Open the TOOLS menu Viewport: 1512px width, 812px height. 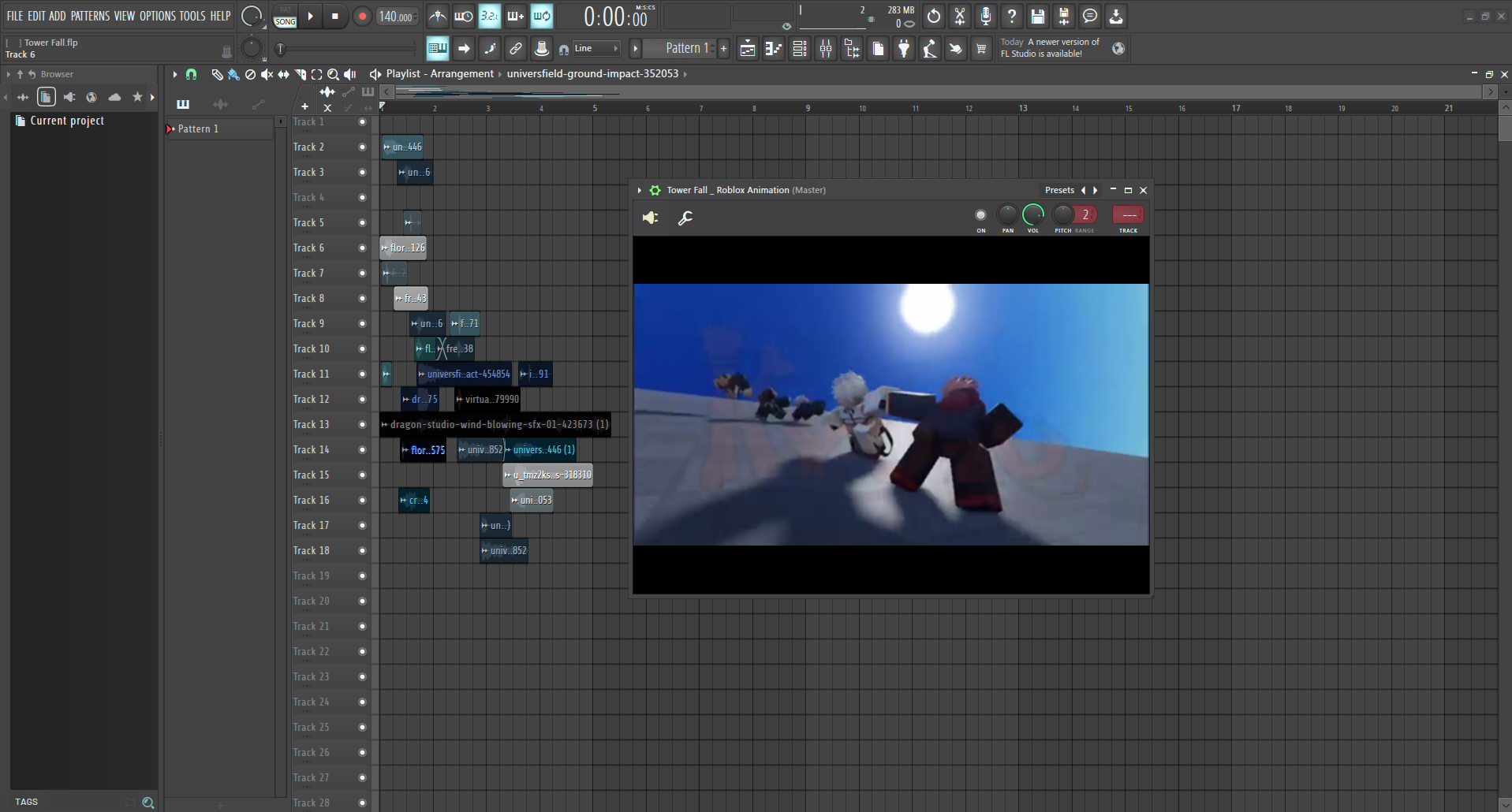click(192, 16)
